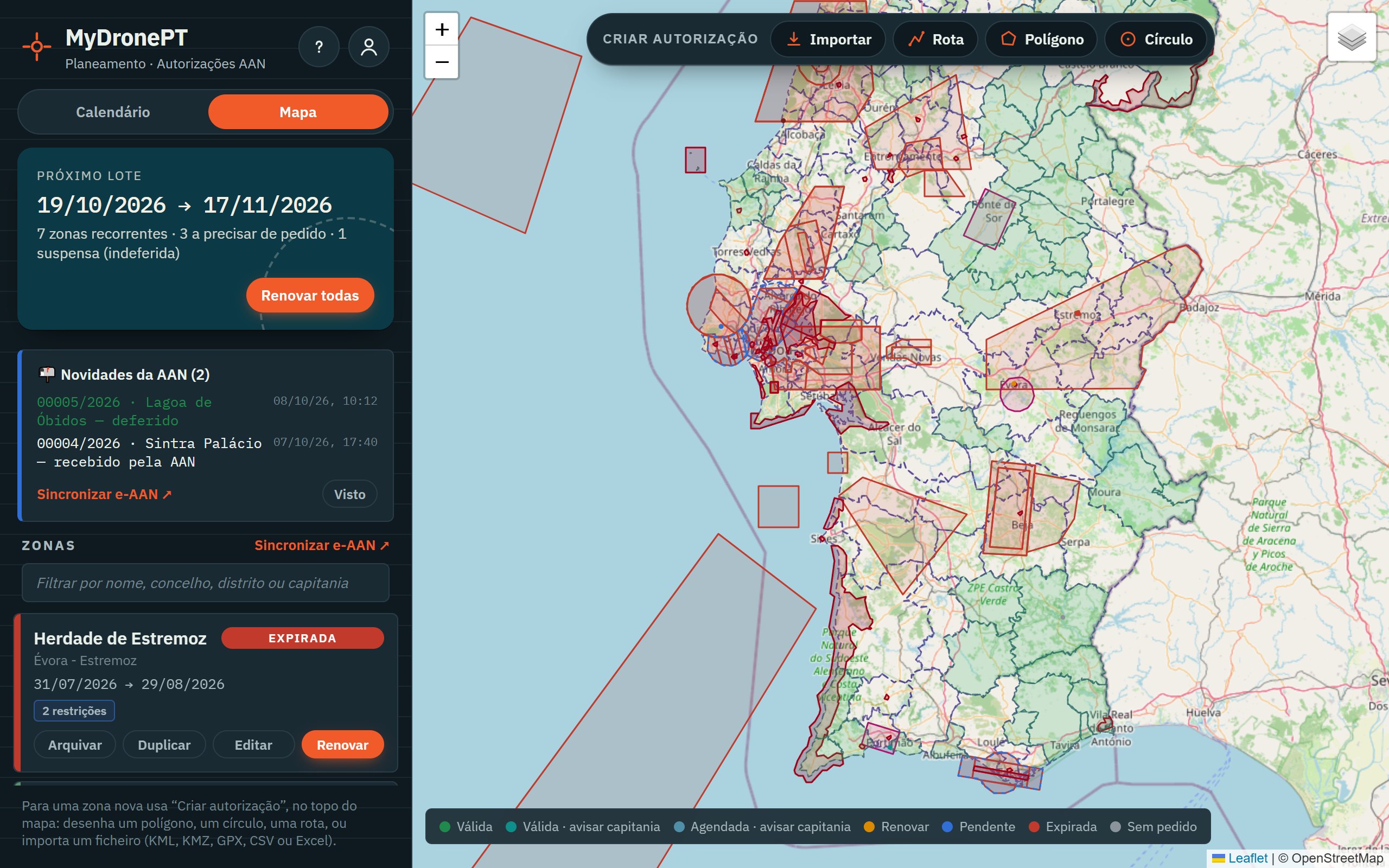Open Sincronizar e-AAN link beside Zonas heading
The width and height of the screenshot is (1389, 868).
[x=321, y=545]
